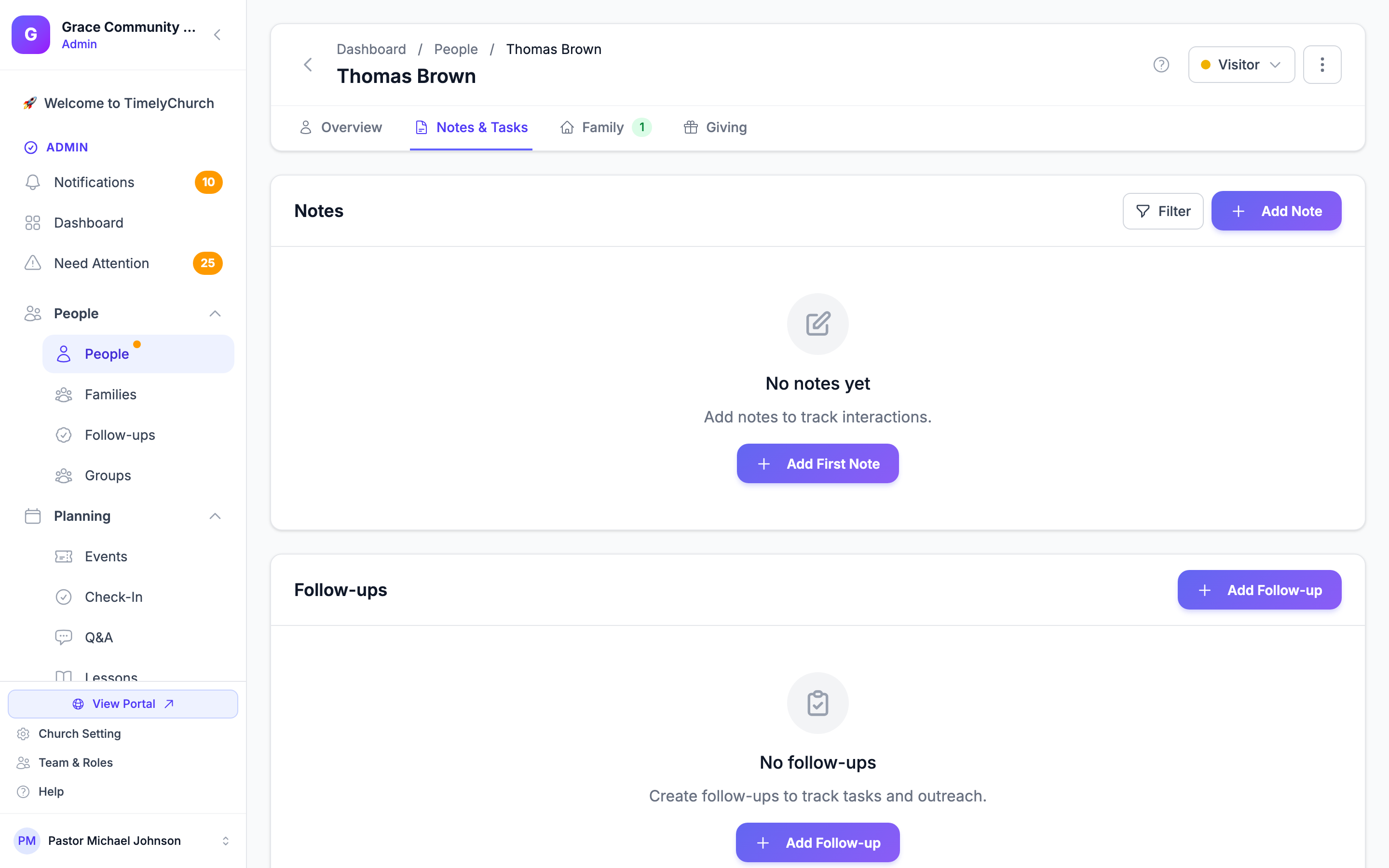
Task: Switch to the Giving tab
Action: click(x=715, y=127)
